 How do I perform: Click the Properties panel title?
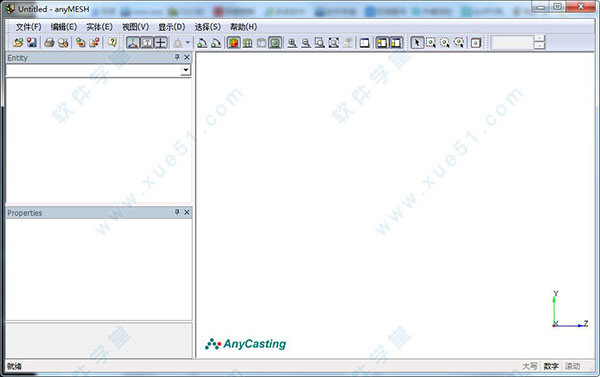click(24, 213)
